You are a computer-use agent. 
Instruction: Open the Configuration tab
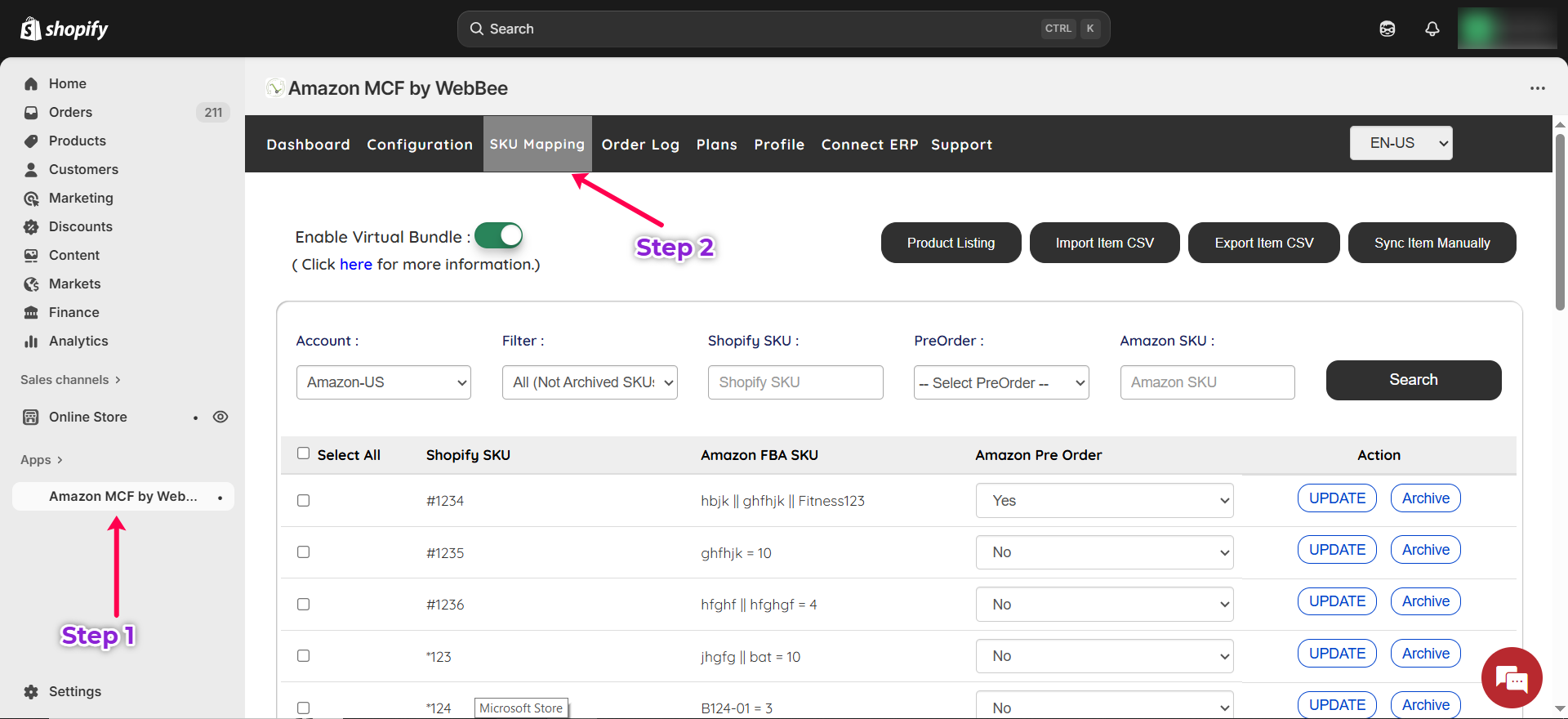[419, 145]
